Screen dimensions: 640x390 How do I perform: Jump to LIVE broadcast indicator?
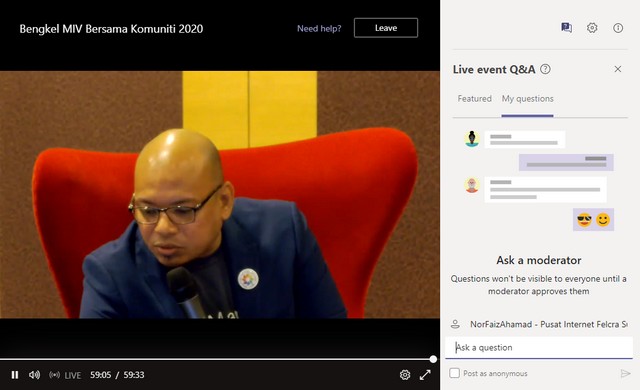[65, 375]
